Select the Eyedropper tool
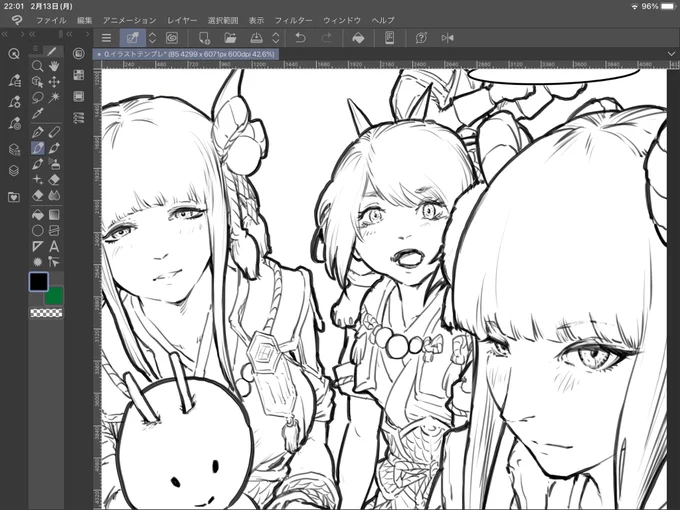The width and height of the screenshot is (680, 510). click(38, 113)
